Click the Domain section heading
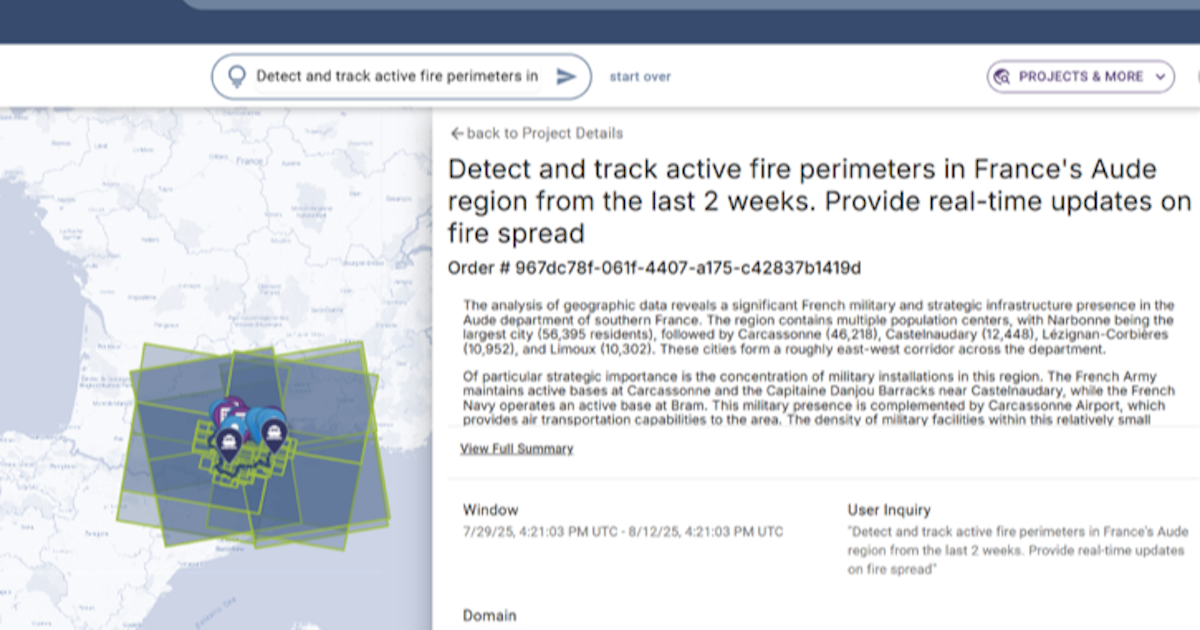Image resolution: width=1200 pixels, height=630 pixels. 490,615
